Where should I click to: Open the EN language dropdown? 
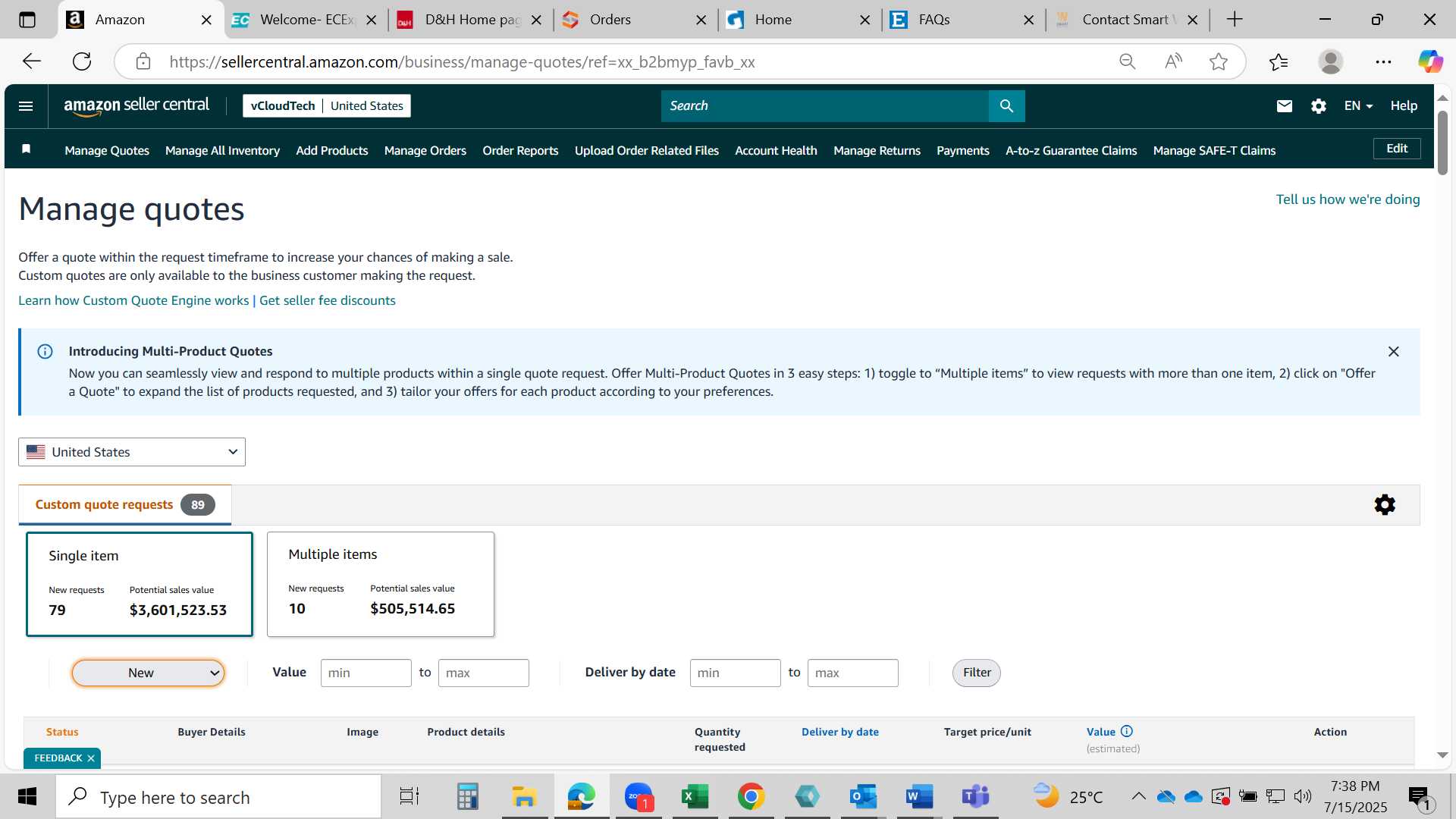point(1358,106)
